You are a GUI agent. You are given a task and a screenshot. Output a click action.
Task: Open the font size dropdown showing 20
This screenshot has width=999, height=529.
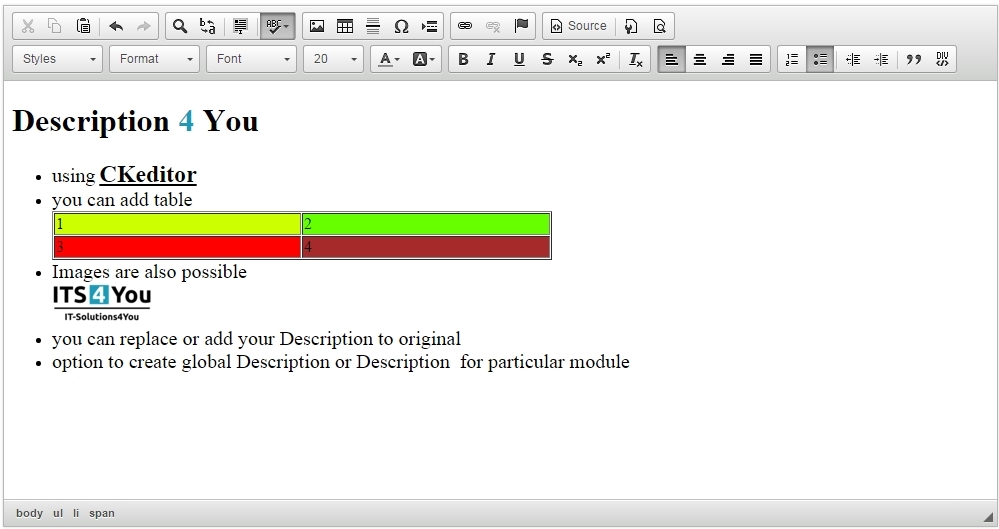tap(333, 59)
